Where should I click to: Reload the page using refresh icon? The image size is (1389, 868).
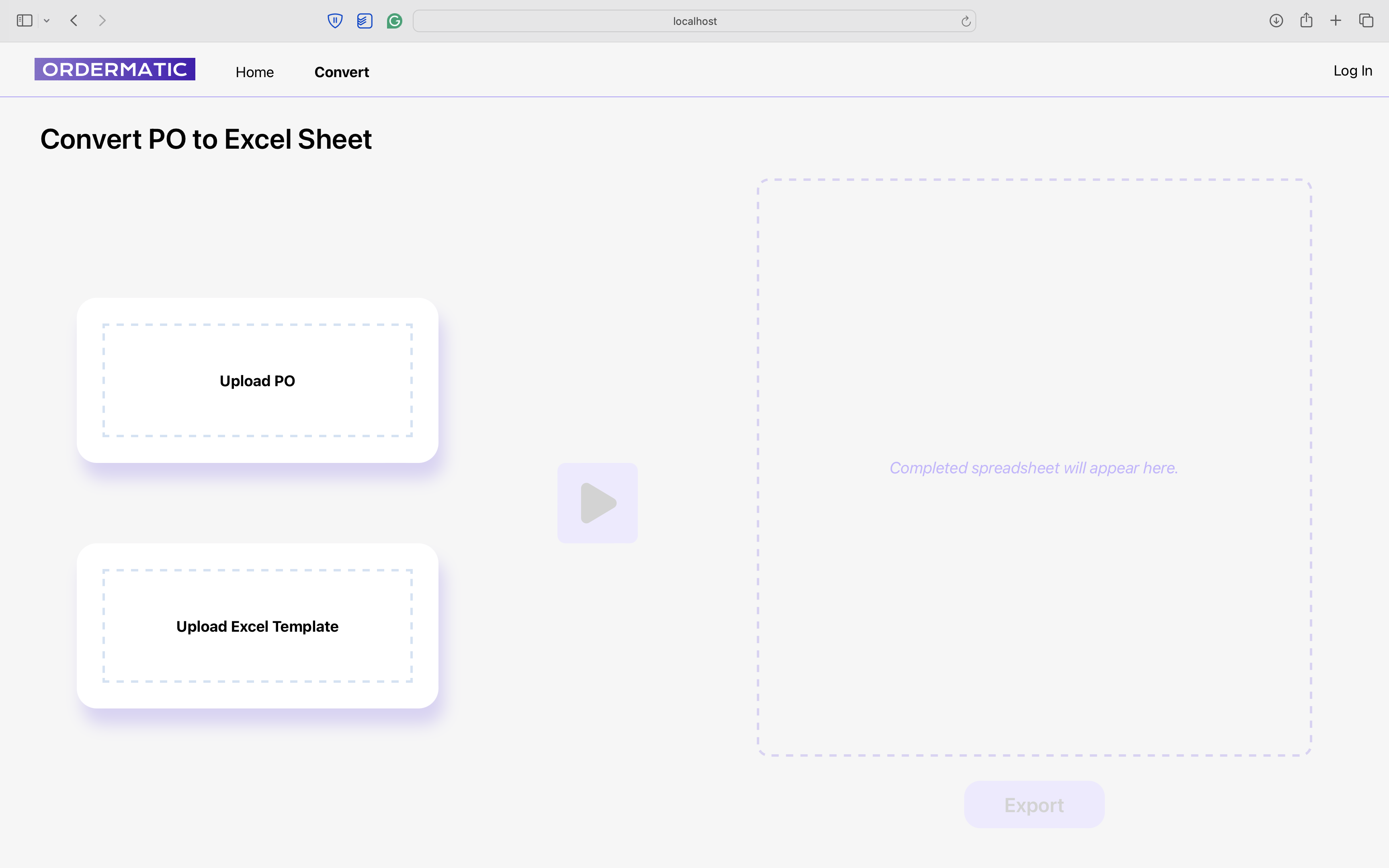[965, 21]
